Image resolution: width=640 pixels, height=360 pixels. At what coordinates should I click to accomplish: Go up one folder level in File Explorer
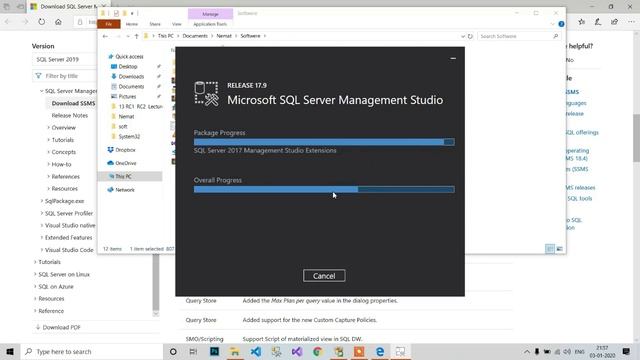point(136,36)
